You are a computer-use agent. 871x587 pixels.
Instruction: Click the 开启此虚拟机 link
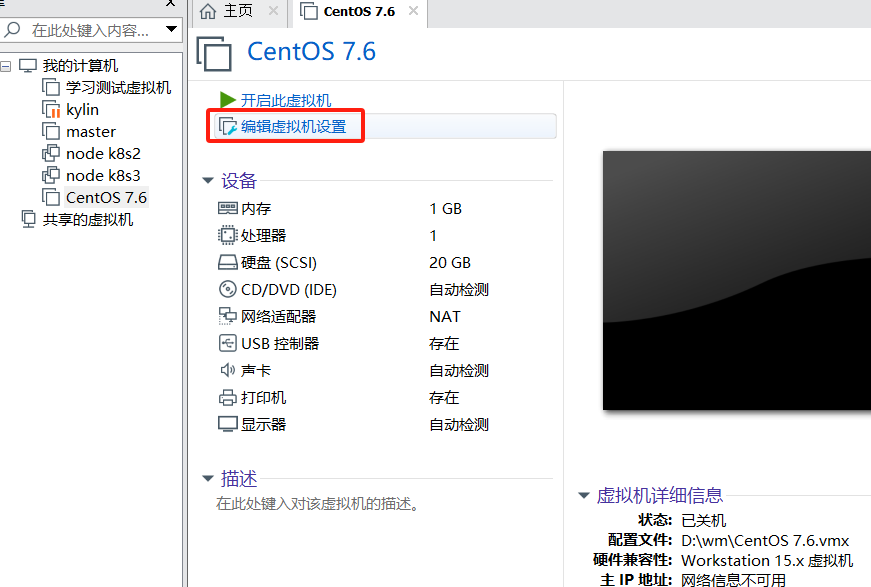pyautogui.click(x=286, y=101)
